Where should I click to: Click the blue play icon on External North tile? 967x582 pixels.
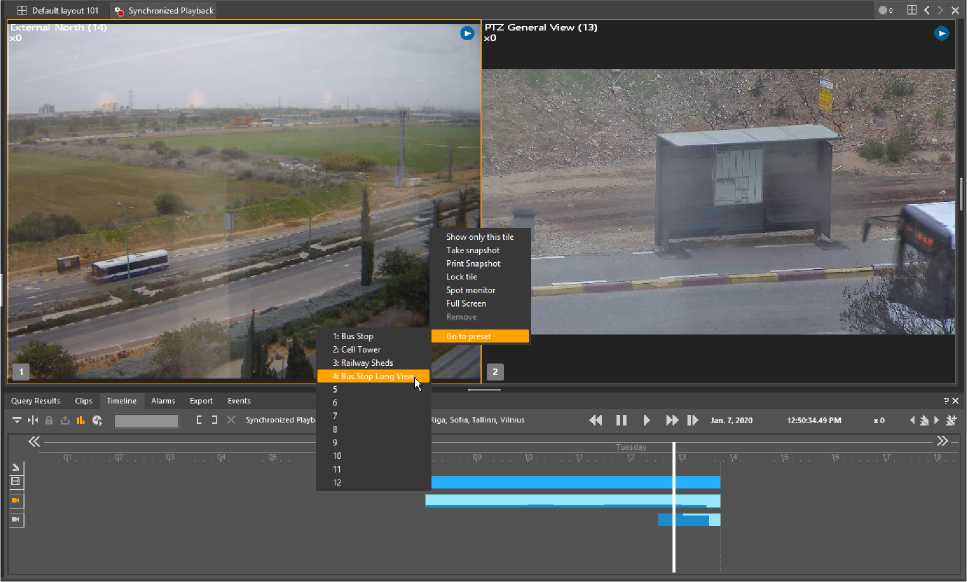coord(467,33)
